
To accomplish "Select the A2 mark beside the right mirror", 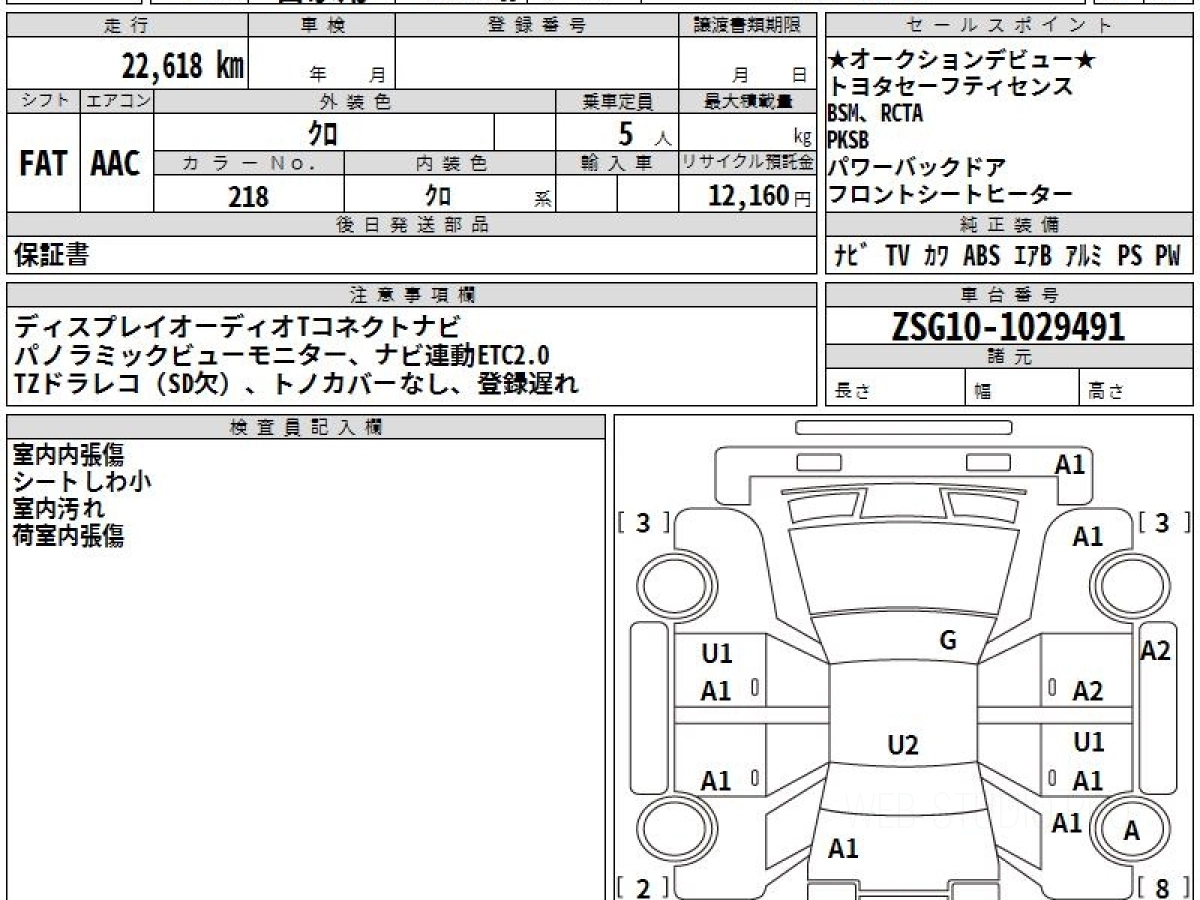I will click(x=1155, y=651).
